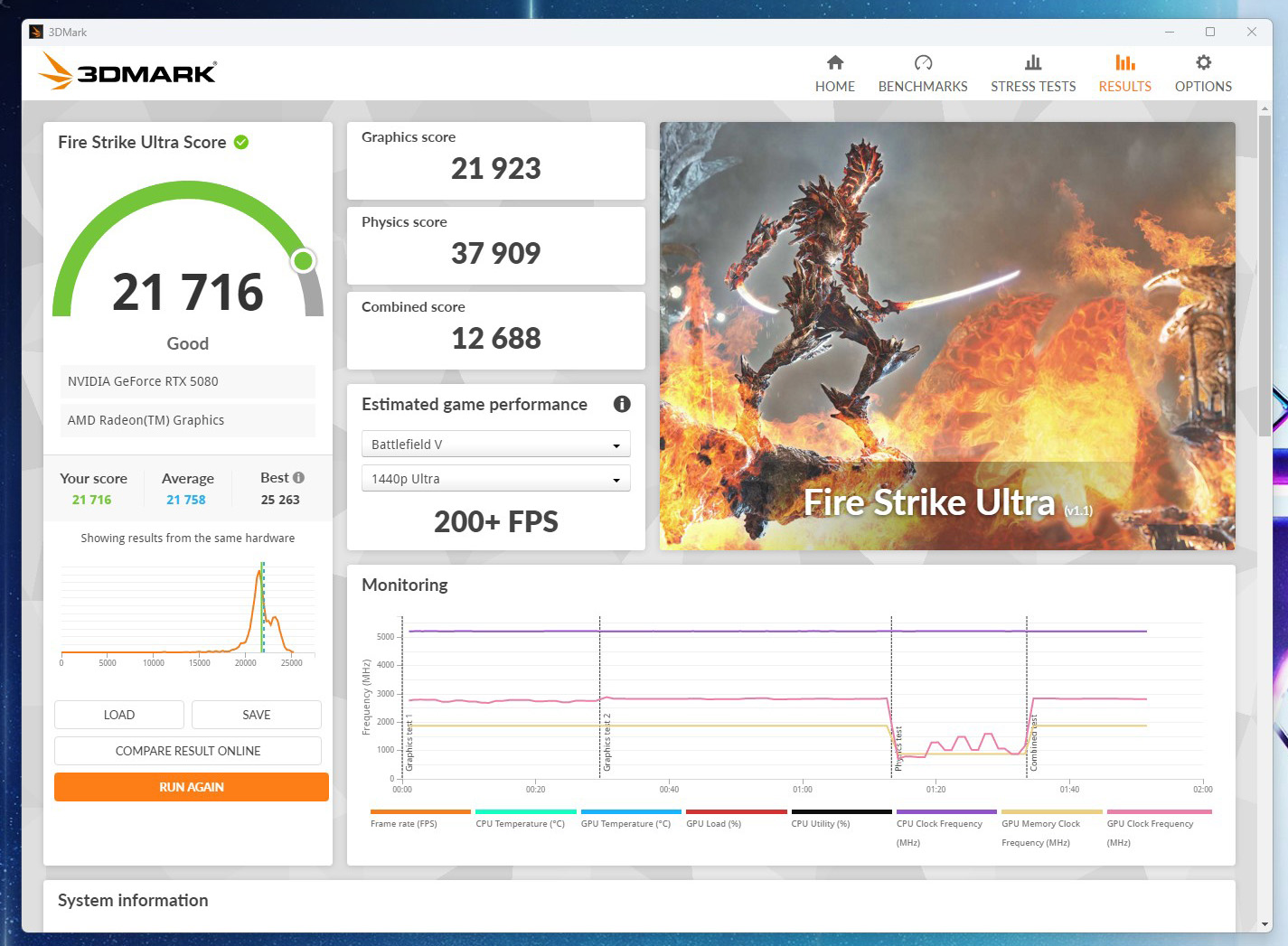
Task: Open the 1440p Ultra resolution dropdown
Action: pos(495,479)
